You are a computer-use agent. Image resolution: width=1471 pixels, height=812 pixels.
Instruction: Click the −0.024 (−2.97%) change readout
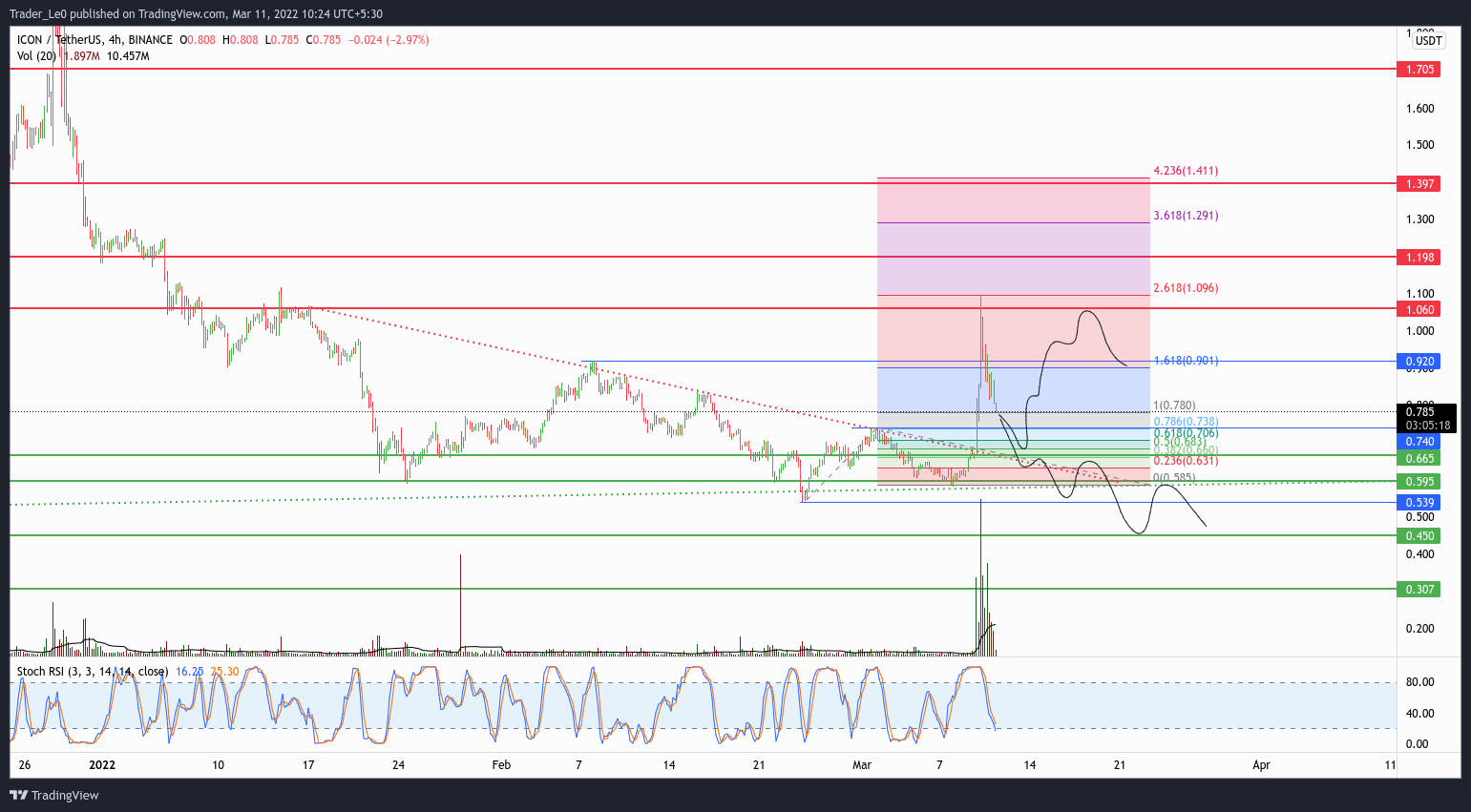[388, 40]
